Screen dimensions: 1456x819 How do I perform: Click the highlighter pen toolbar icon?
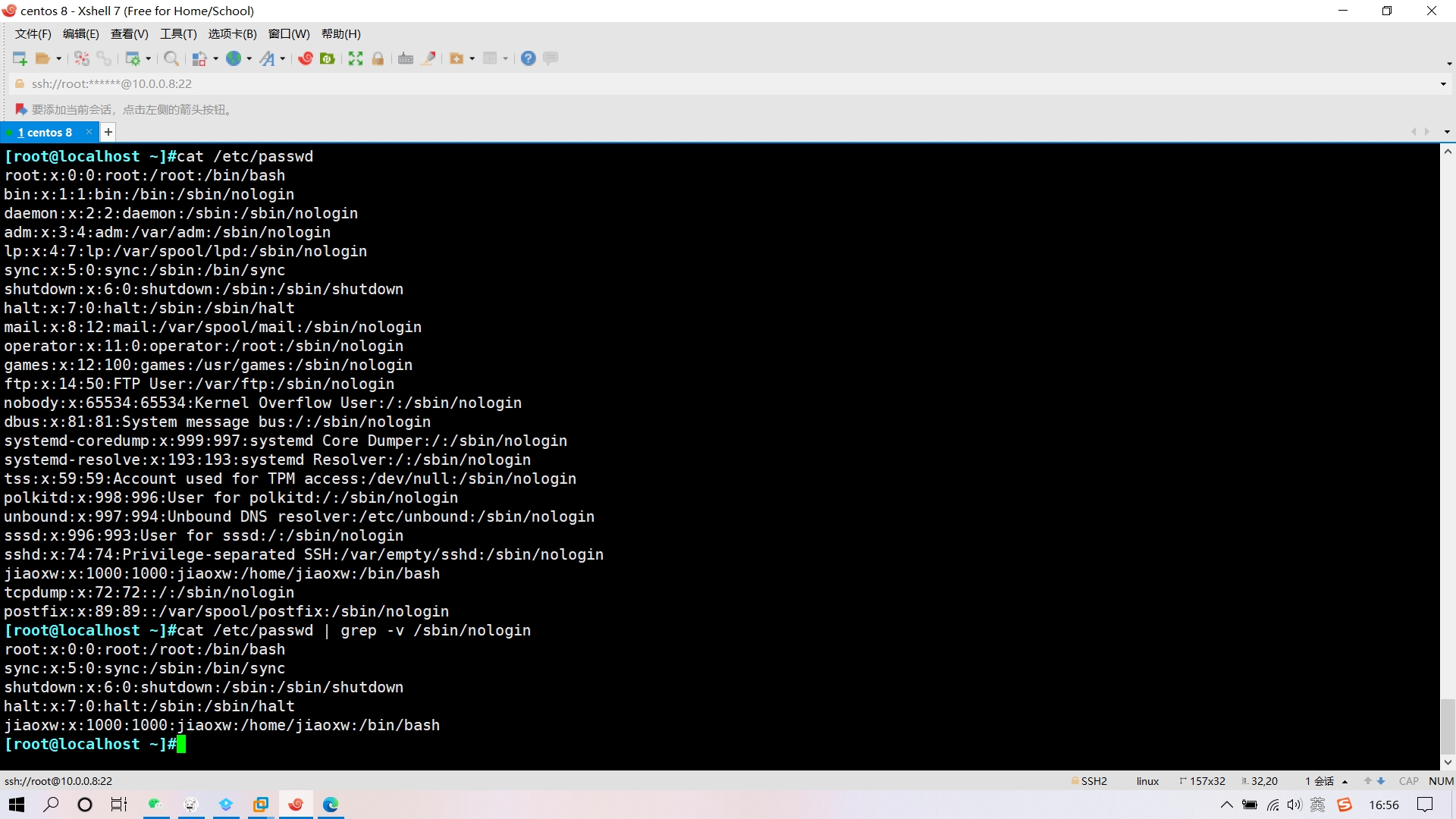coord(428,58)
